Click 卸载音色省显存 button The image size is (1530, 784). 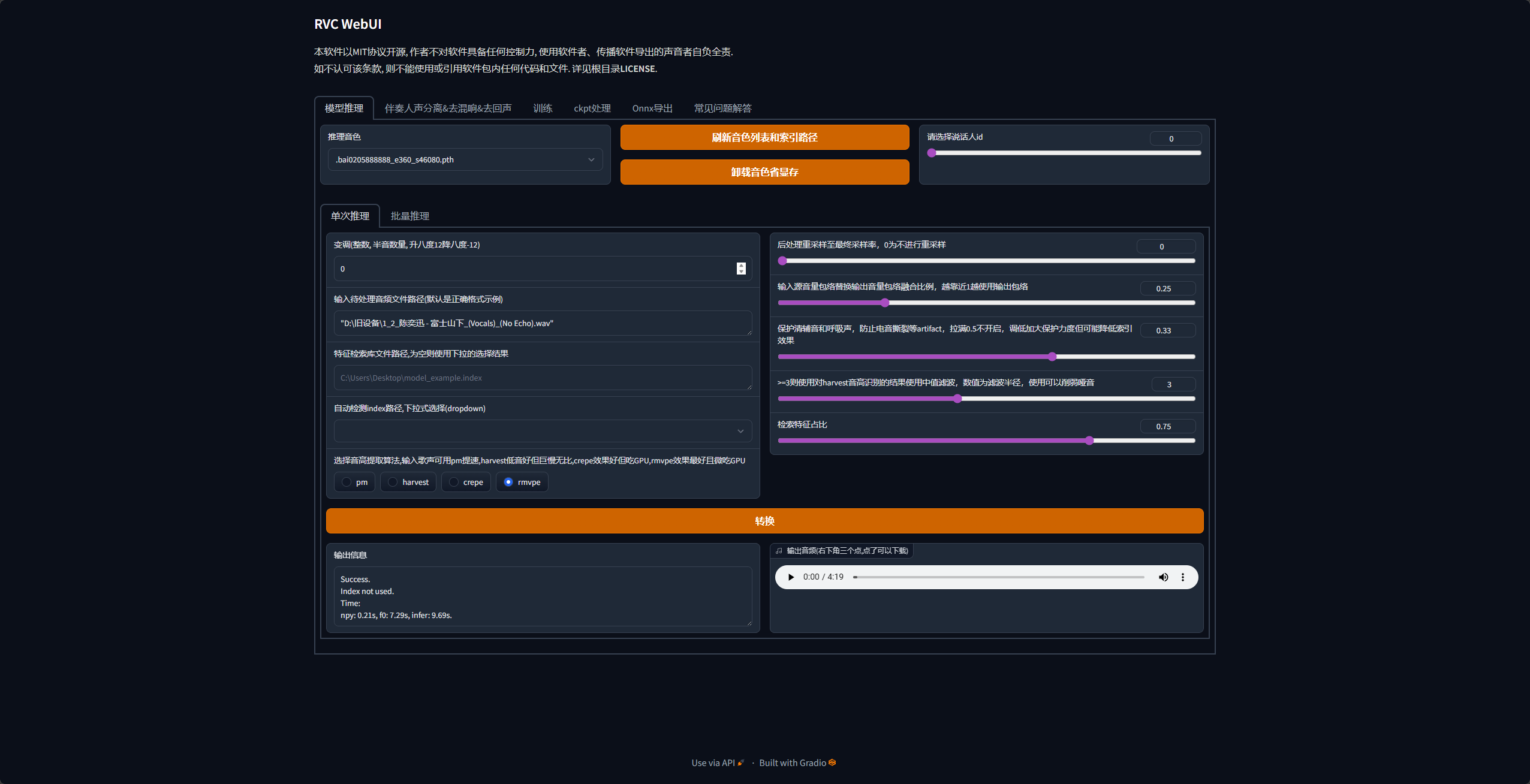(764, 172)
